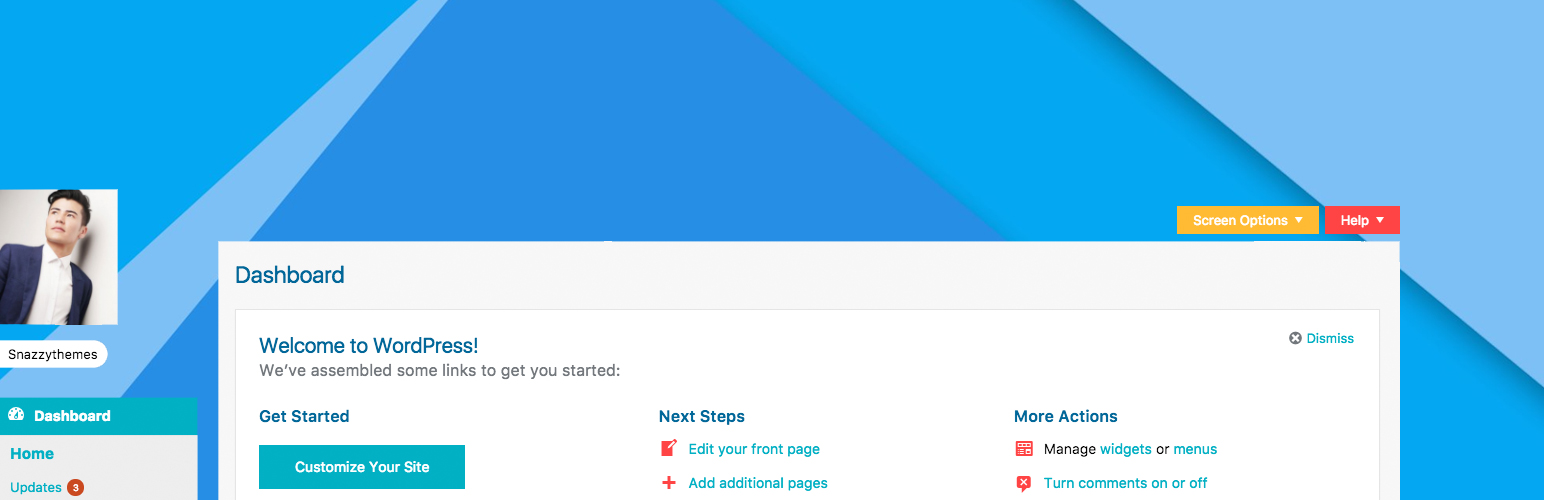Screen dimensions: 1544x500
Task: Click the Dashboard gauge icon in sidebar
Action: 16,415
